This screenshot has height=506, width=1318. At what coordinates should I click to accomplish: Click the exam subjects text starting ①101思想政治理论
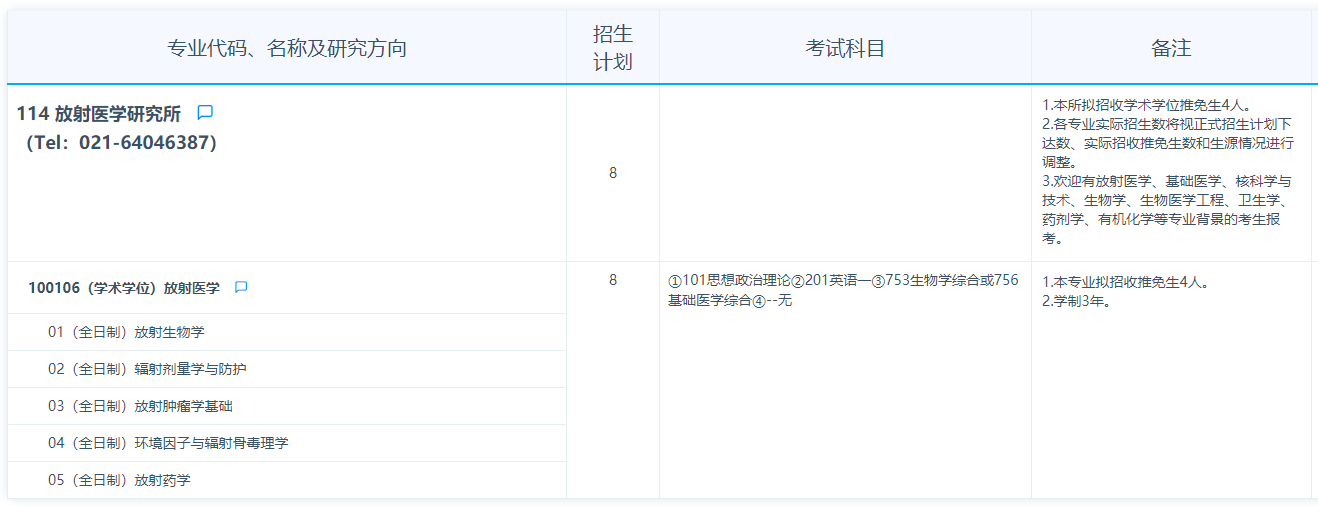pyautogui.click(x=843, y=290)
